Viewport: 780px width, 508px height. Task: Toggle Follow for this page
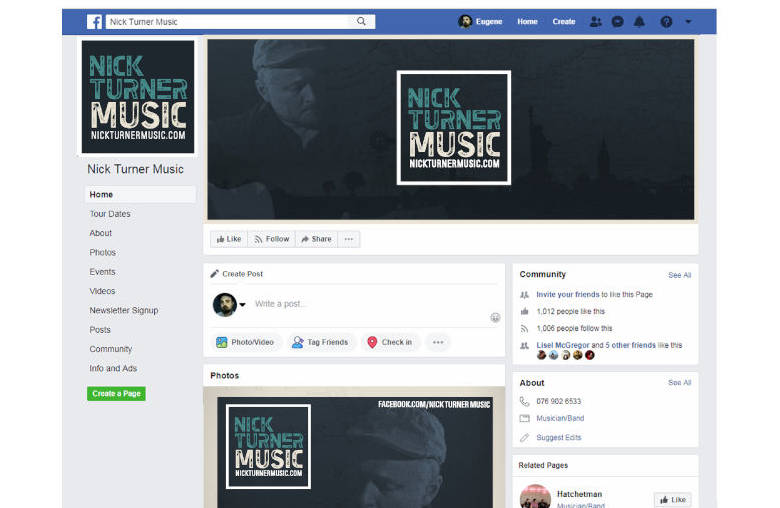pyautogui.click(x=272, y=239)
